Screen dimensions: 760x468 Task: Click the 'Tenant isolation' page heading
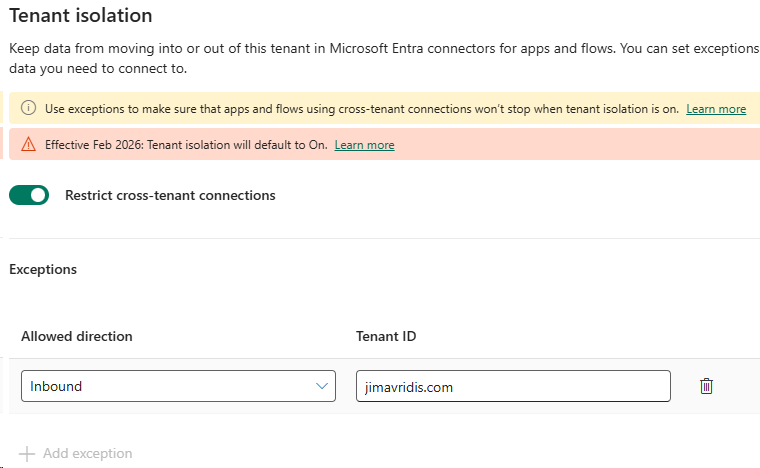click(81, 16)
